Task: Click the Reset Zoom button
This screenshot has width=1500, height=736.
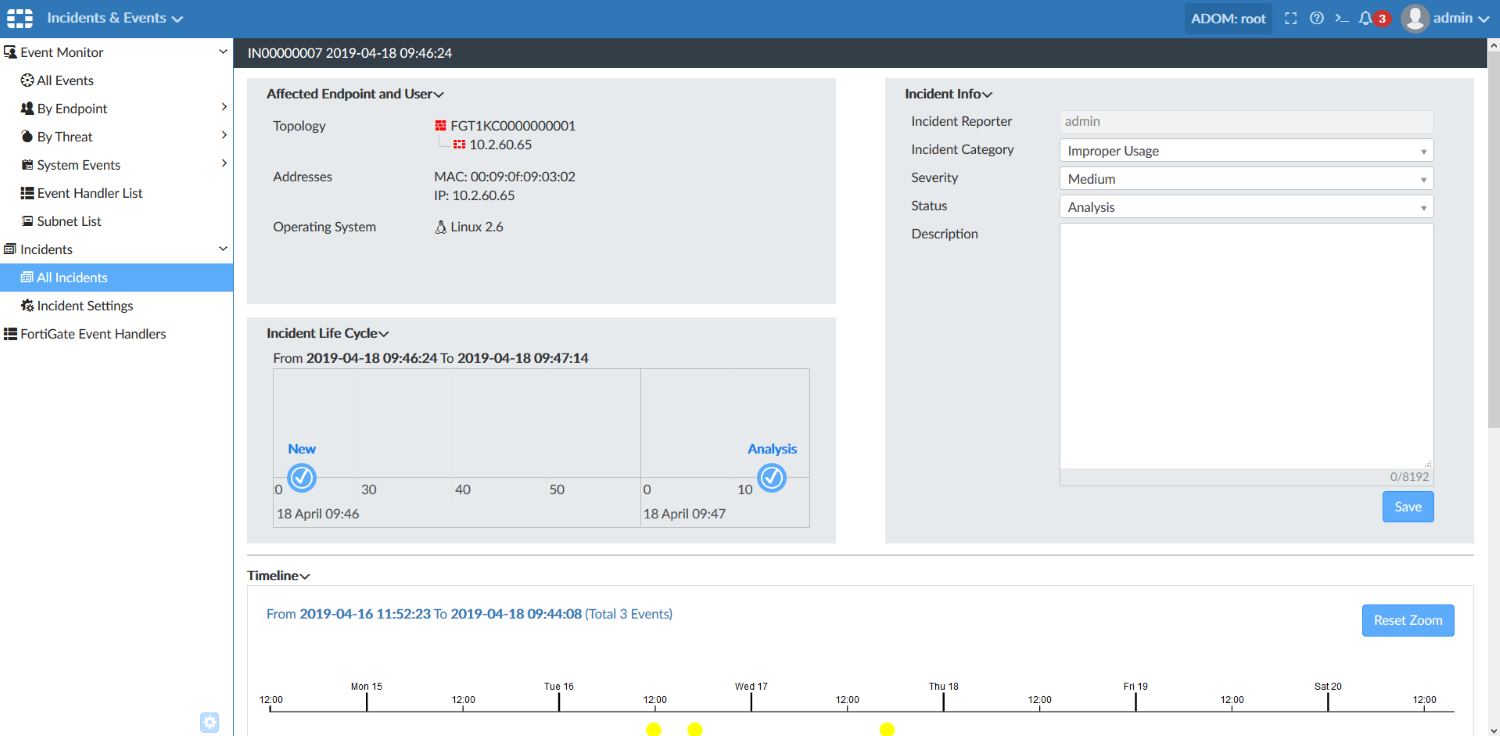Action: (x=1408, y=620)
